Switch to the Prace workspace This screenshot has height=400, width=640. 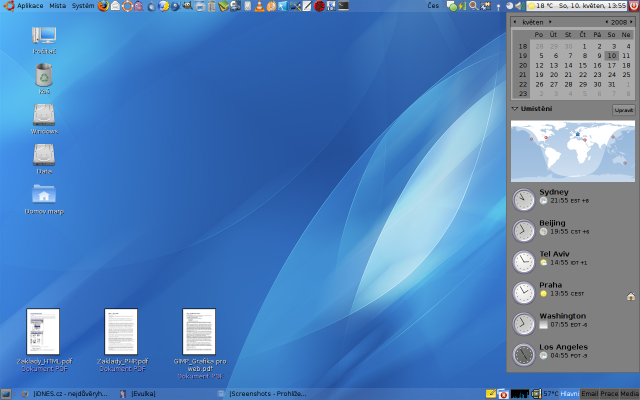coord(609,394)
